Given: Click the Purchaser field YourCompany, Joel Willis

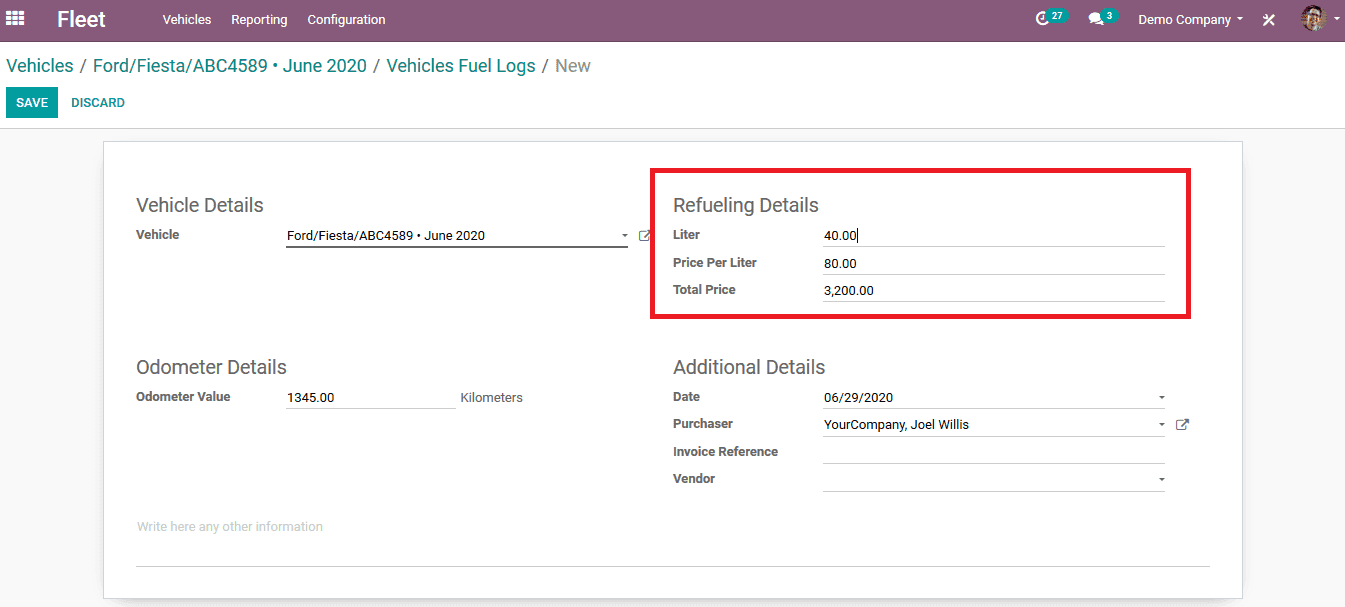Looking at the screenshot, I should click(x=994, y=425).
